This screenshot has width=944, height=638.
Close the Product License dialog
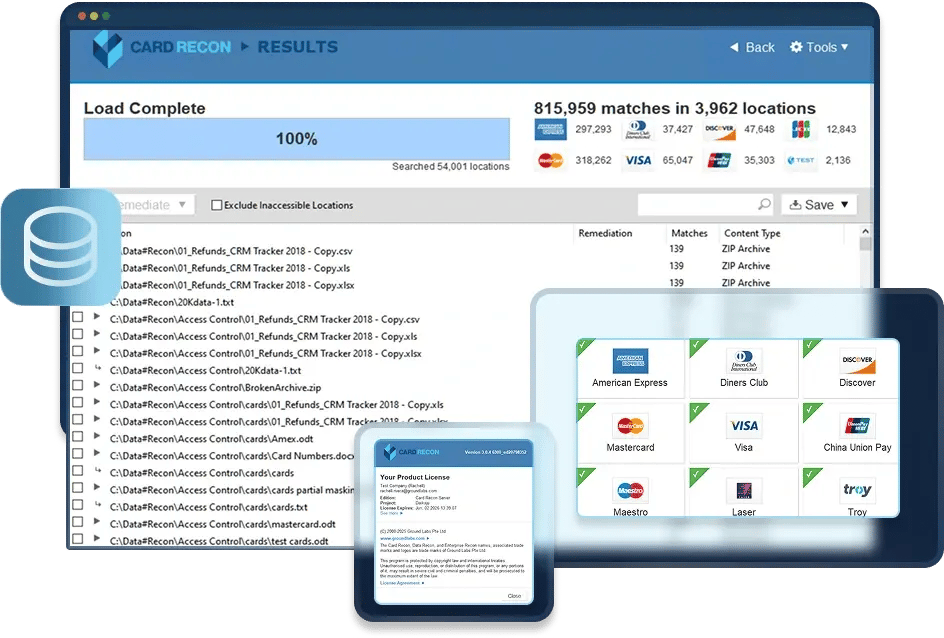[514, 595]
